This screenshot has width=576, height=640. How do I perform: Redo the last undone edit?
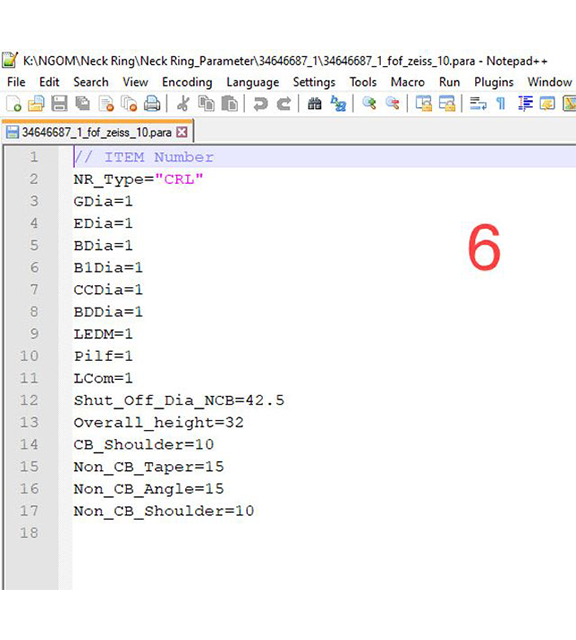(x=284, y=104)
